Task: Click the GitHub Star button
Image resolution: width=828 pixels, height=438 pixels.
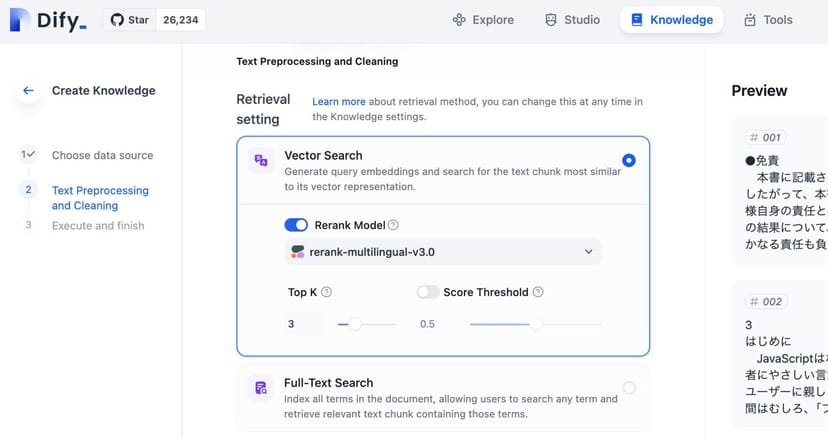Action: [130, 20]
